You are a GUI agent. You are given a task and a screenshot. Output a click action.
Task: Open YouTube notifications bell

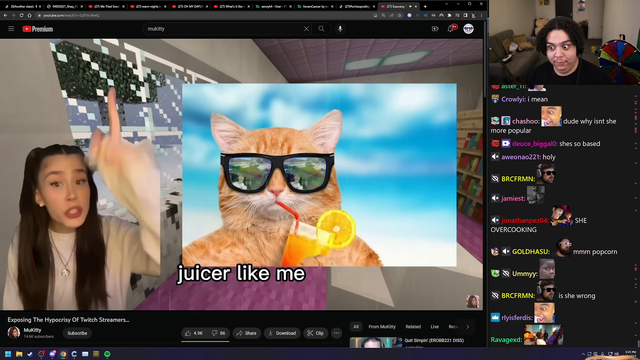451,29
